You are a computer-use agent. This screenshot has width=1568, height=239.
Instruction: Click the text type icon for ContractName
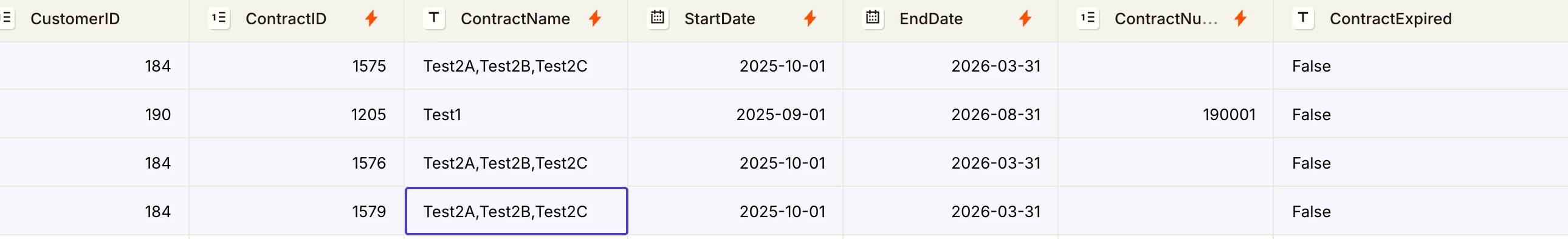click(434, 18)
